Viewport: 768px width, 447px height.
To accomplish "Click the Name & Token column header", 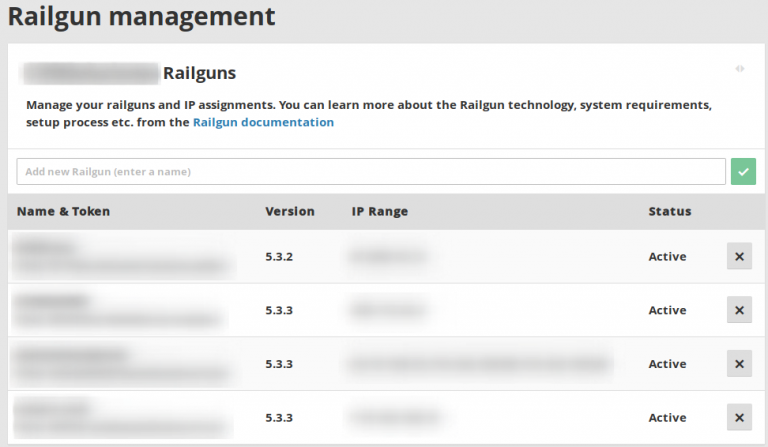I will click(63, 212).
